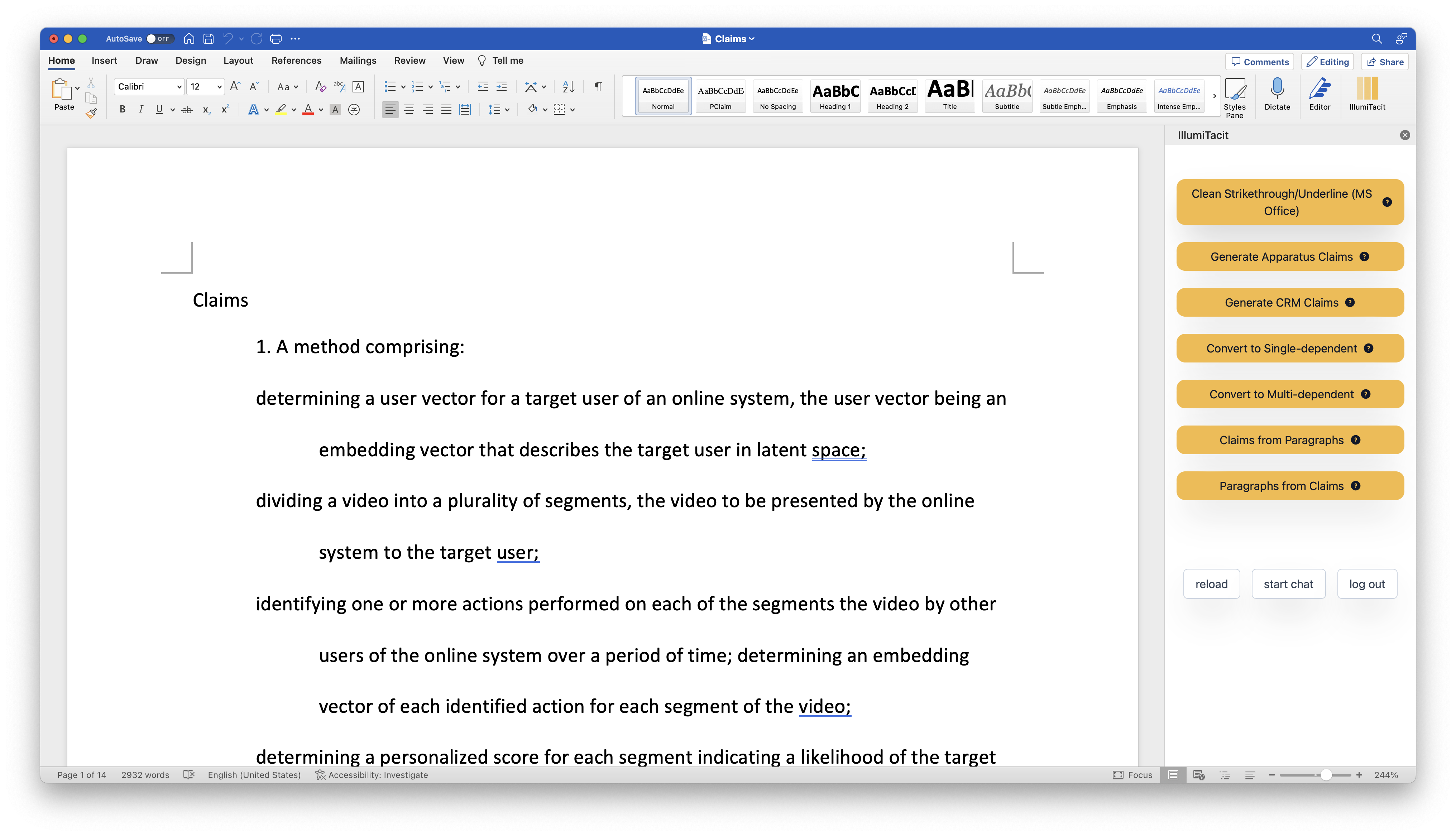Viewport: 1456px width, 836px height.
Task: Click Generate CRM Claims button
Action: point(1281,303)
